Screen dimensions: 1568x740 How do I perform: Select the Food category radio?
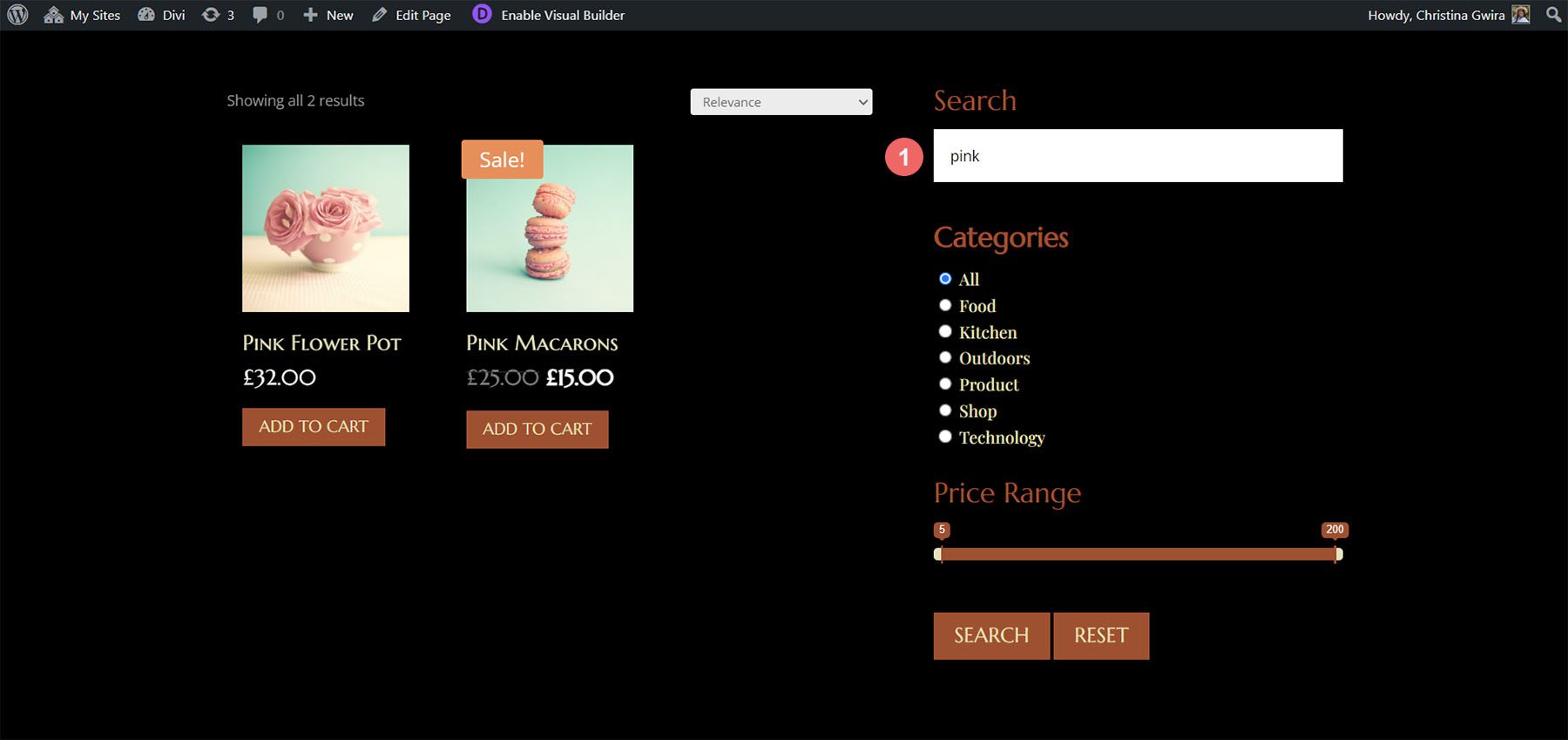(945, 305)
